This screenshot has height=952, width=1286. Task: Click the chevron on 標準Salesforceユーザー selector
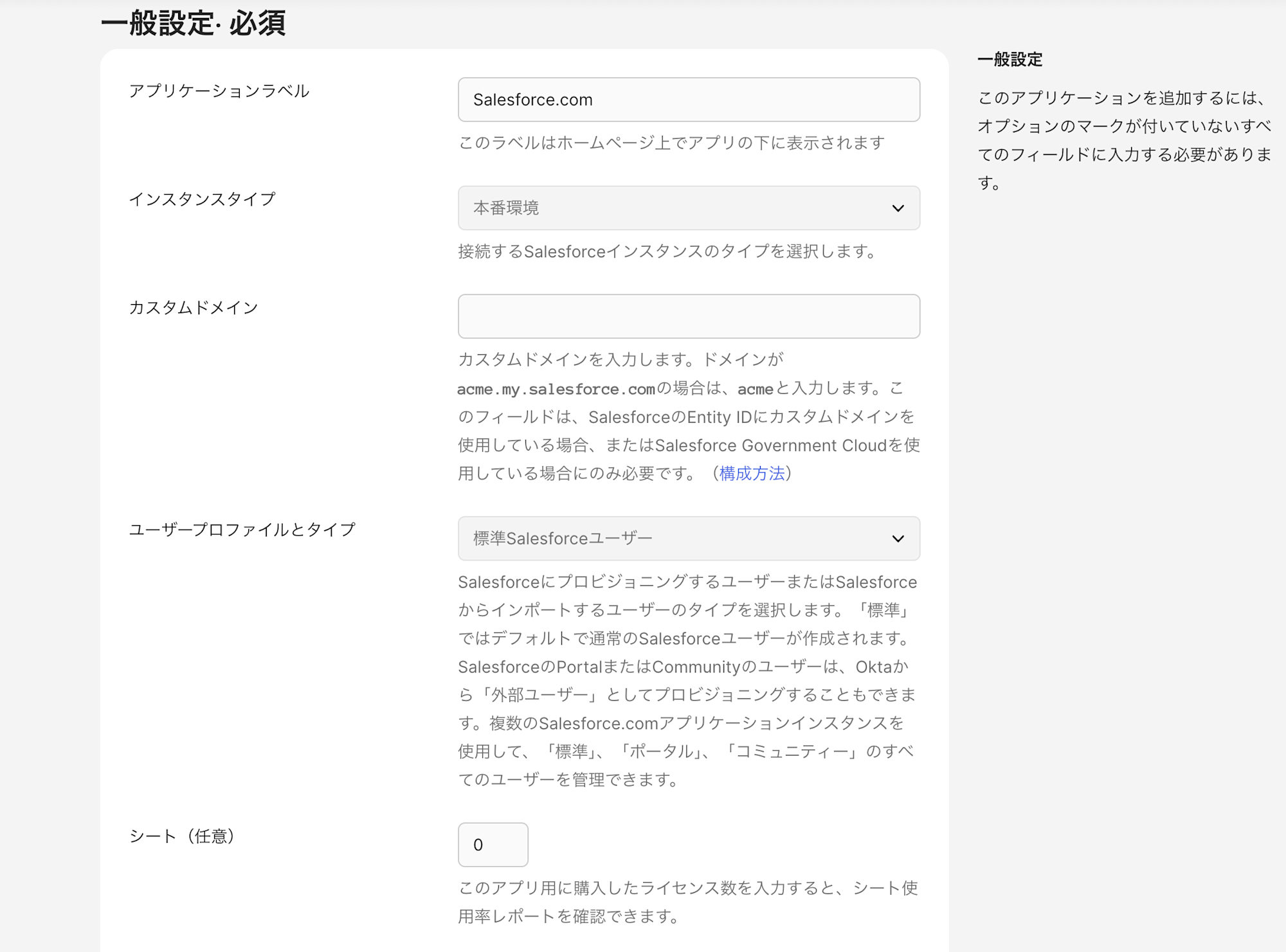898,539
